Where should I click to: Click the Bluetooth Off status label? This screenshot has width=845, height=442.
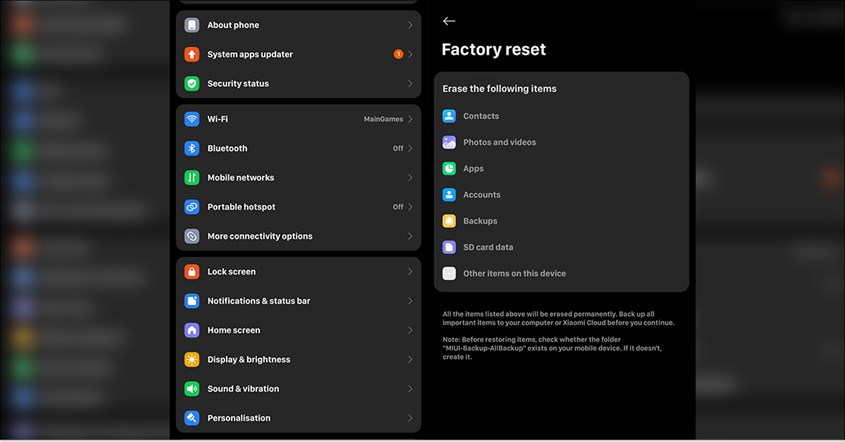pos(398,148)
